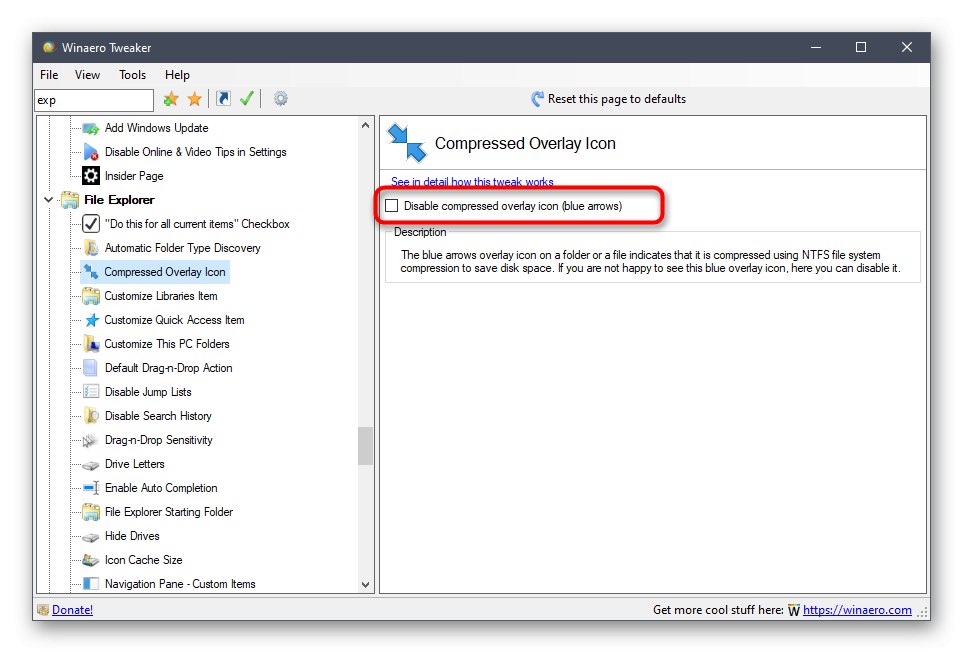
Task: Click the Drag-n-Drop Sensitivity icon
Action: coord(90,440)
